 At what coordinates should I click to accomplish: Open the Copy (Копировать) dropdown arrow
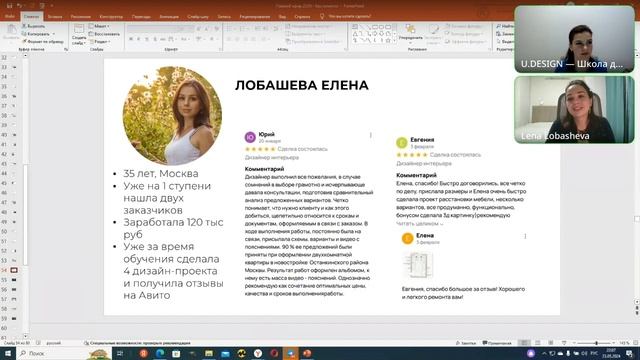point(53,34)
